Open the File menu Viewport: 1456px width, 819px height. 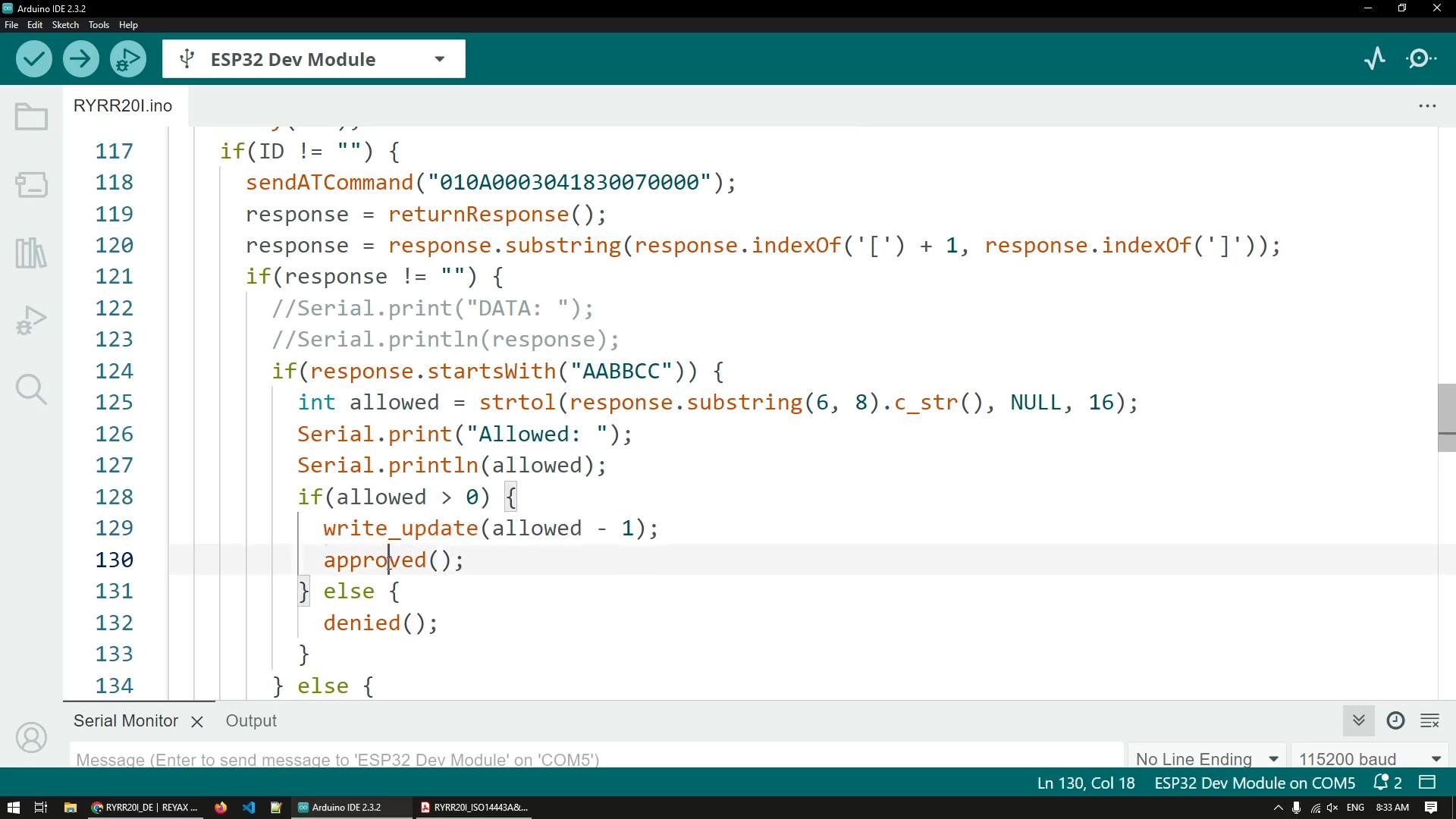pyautogui.click(x=11, y=24)
